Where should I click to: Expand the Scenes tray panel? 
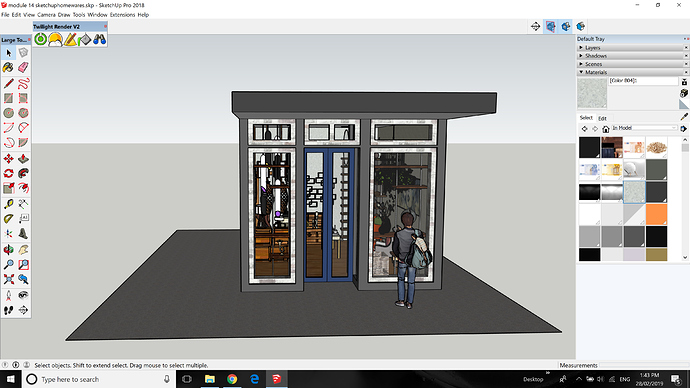point(581,64)
